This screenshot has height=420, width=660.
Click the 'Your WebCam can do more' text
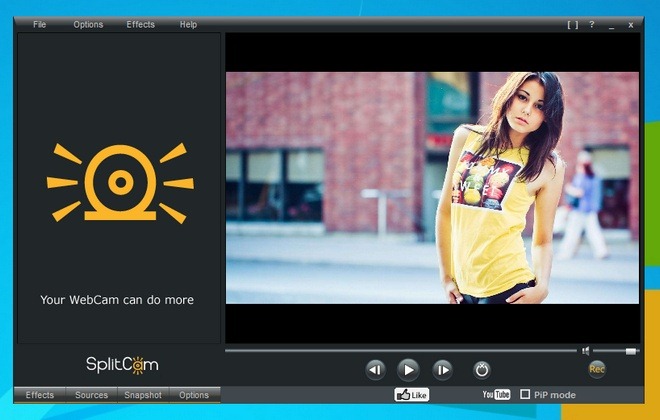tap(117, 300)
